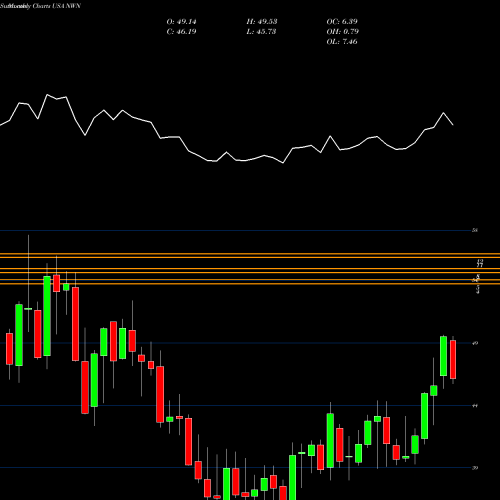Click the 39 price axis label

475,468
